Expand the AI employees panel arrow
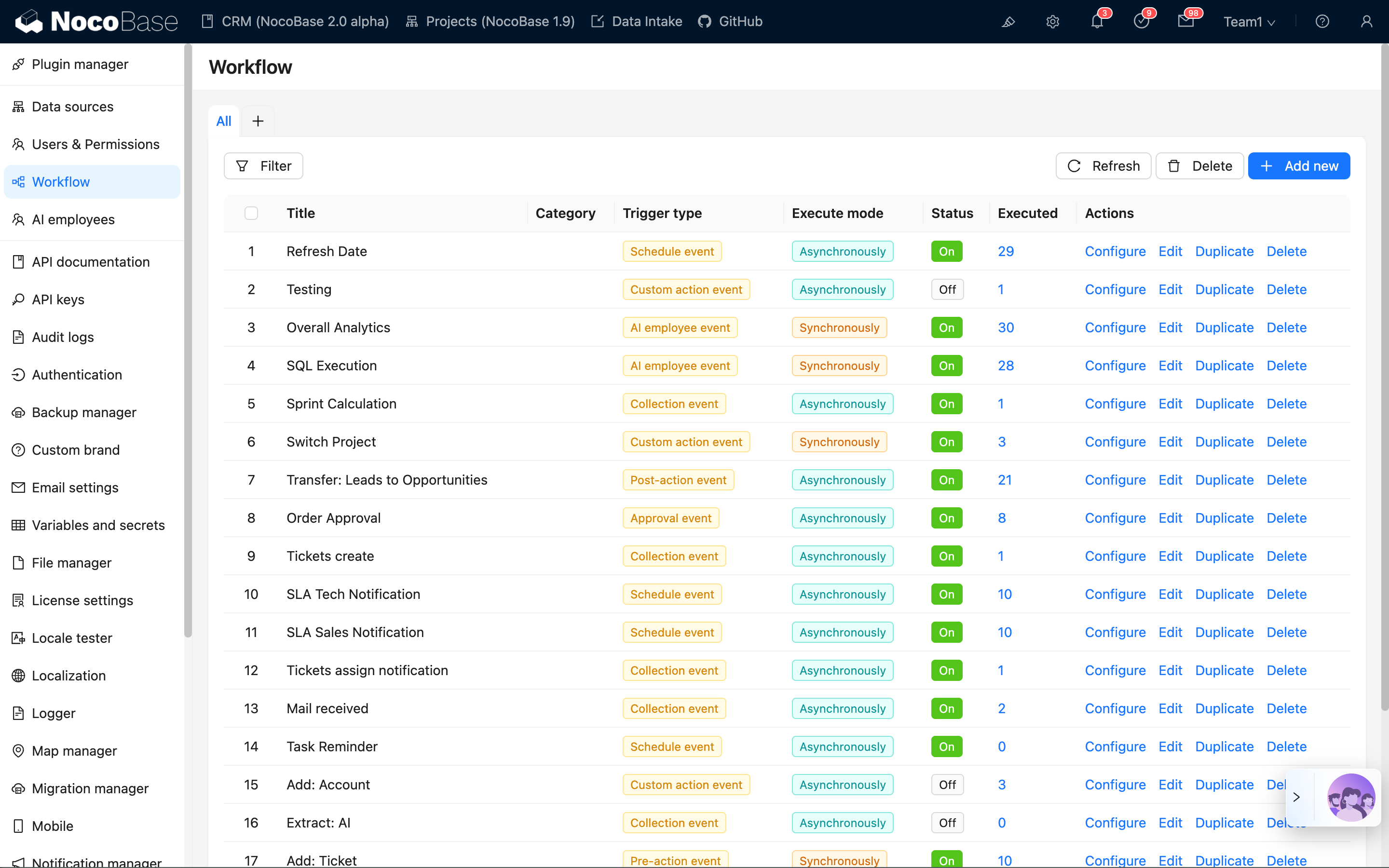 click(x=1296, y=797)
